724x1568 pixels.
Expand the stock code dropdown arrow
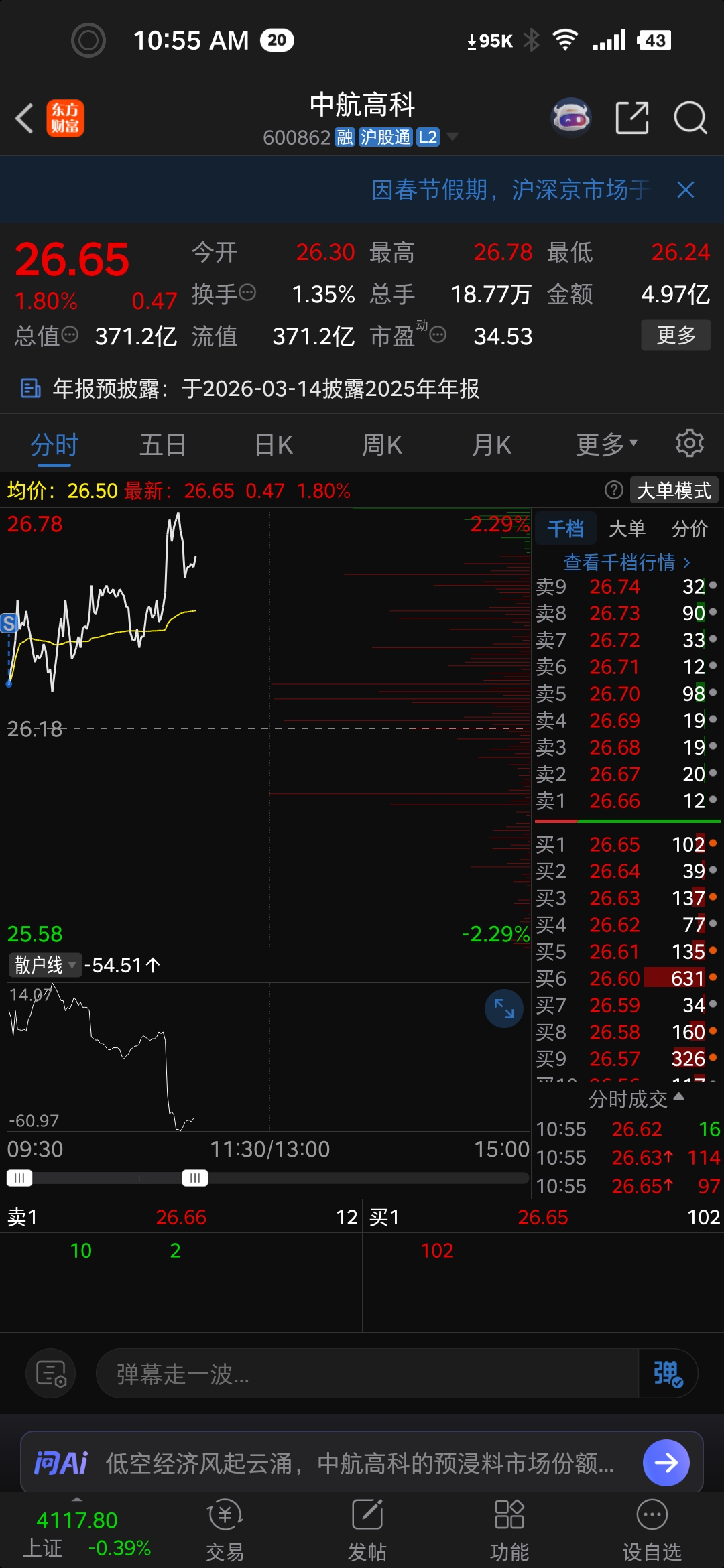452,137
